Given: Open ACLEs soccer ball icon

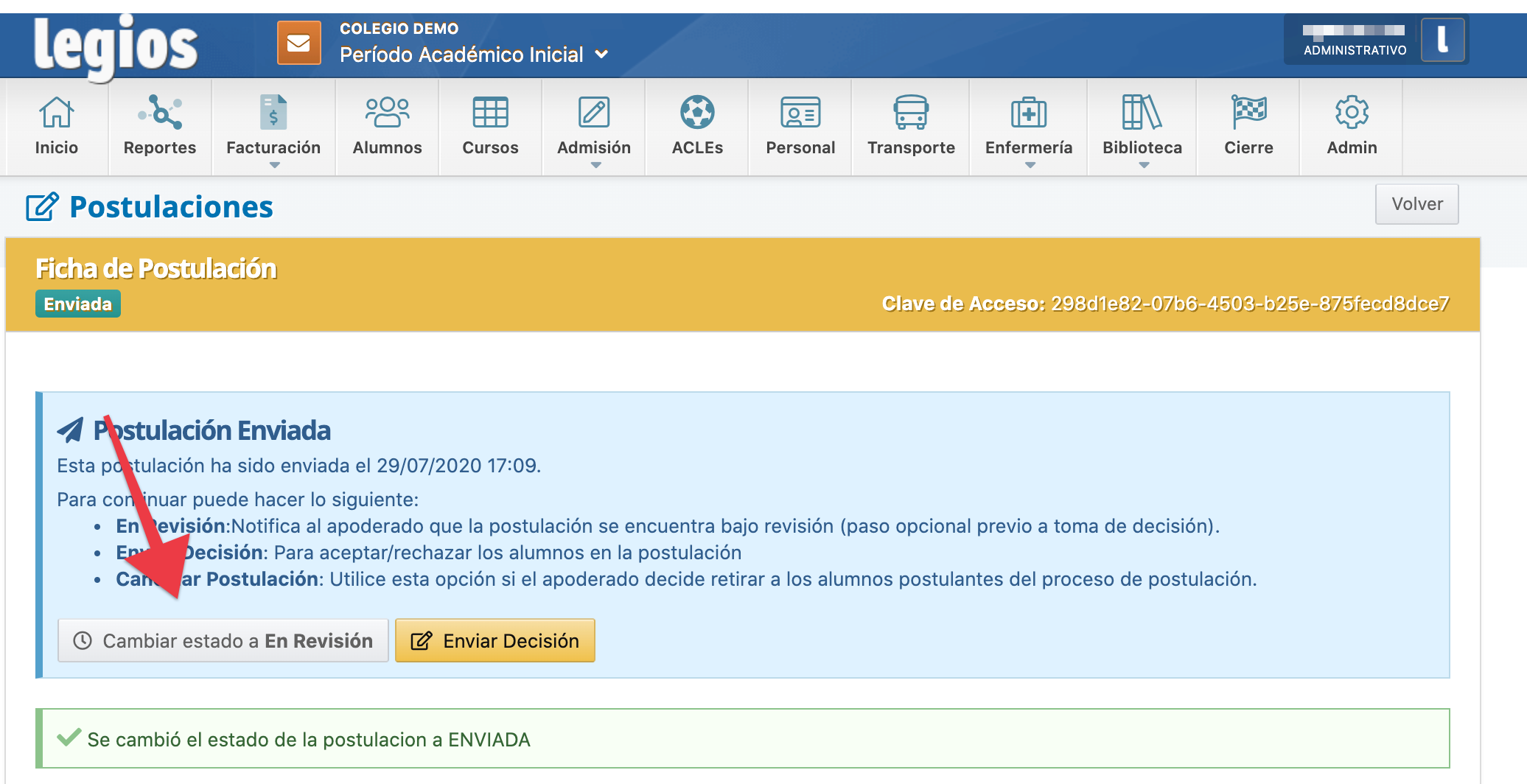Looking at the screenshot, I should [x=697, y=113].
